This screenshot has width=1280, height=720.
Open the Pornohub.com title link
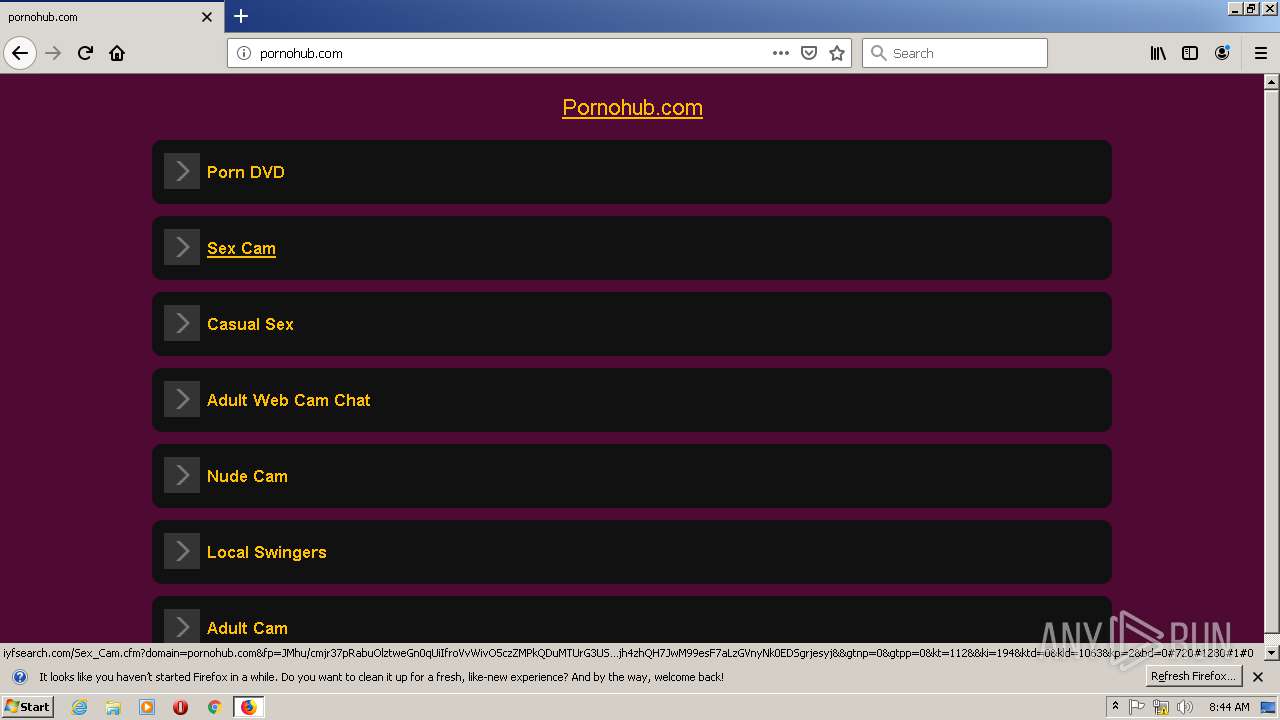632,107
